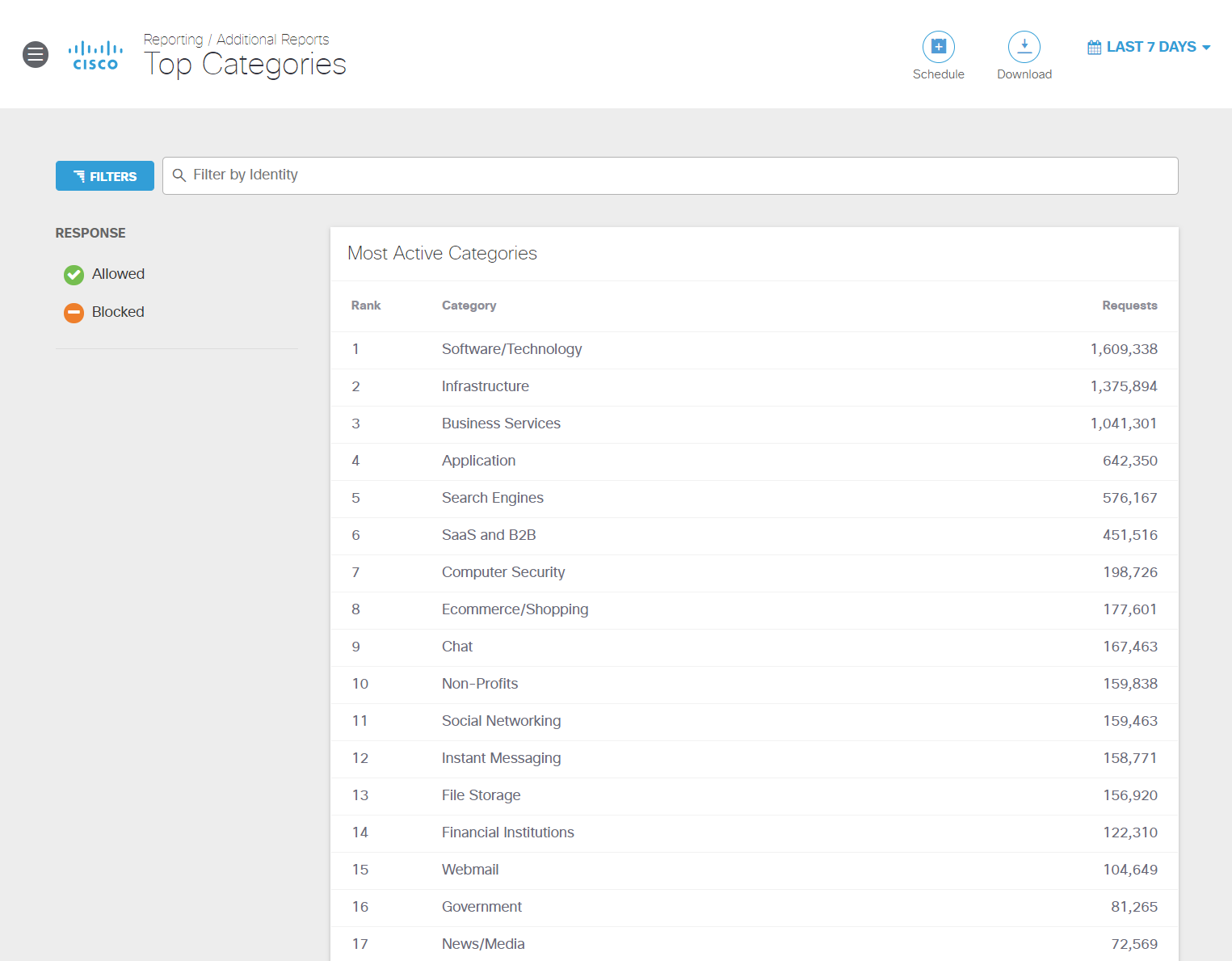View the Chat category report
The height and width of the screenshot is (961, 1232).
point(456,647)
